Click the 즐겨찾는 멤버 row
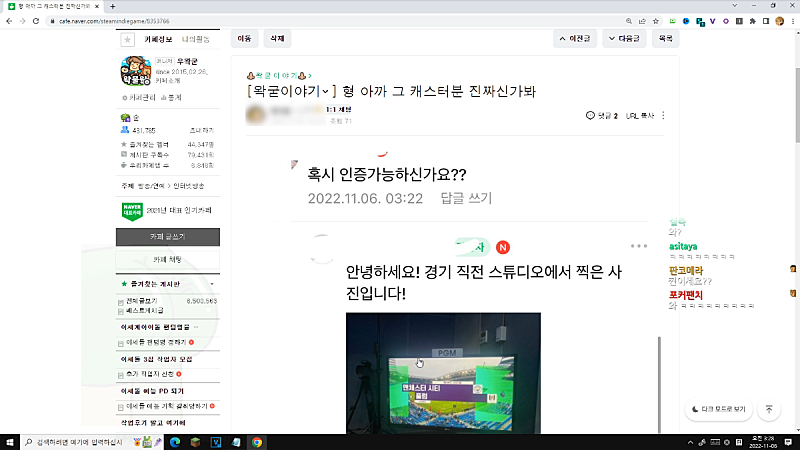 (167, 145)
